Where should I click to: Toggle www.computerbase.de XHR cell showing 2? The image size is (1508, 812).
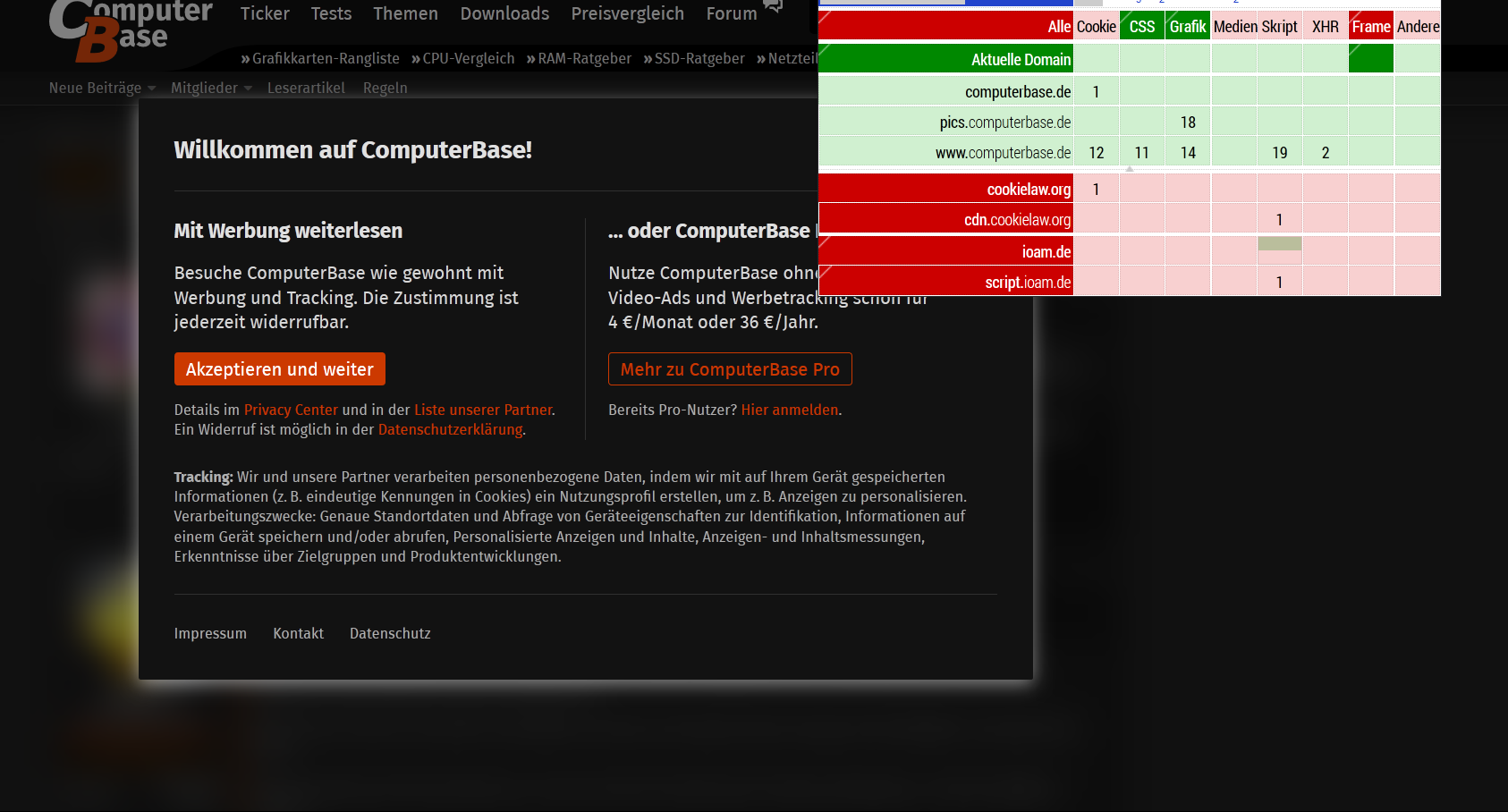tap(1326, 152)
